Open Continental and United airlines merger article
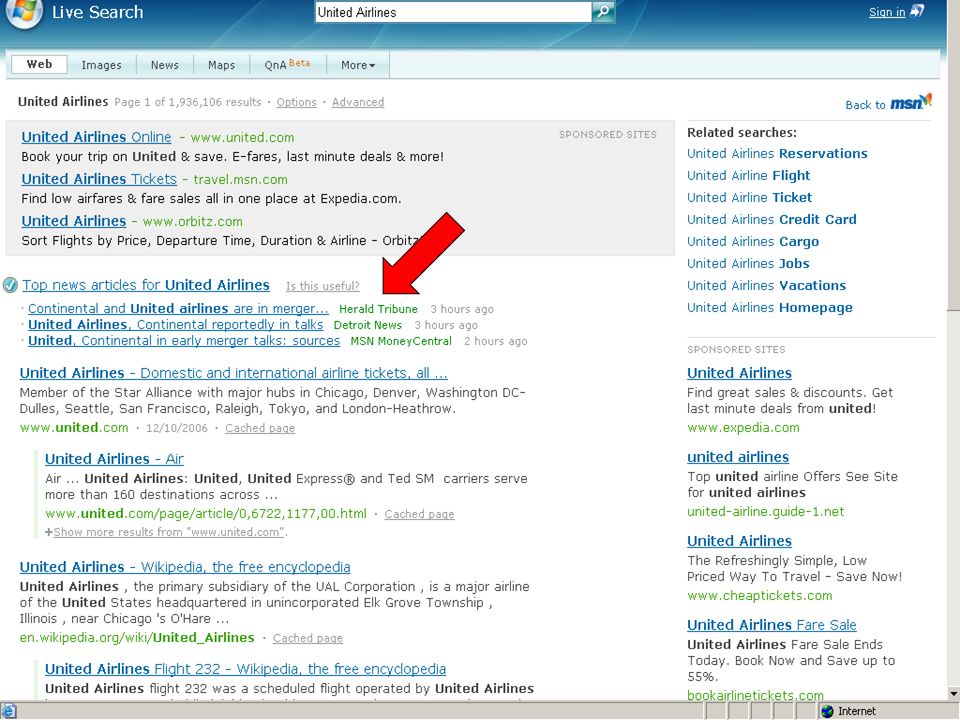The image size is (960, 720). tap(178, 309)
